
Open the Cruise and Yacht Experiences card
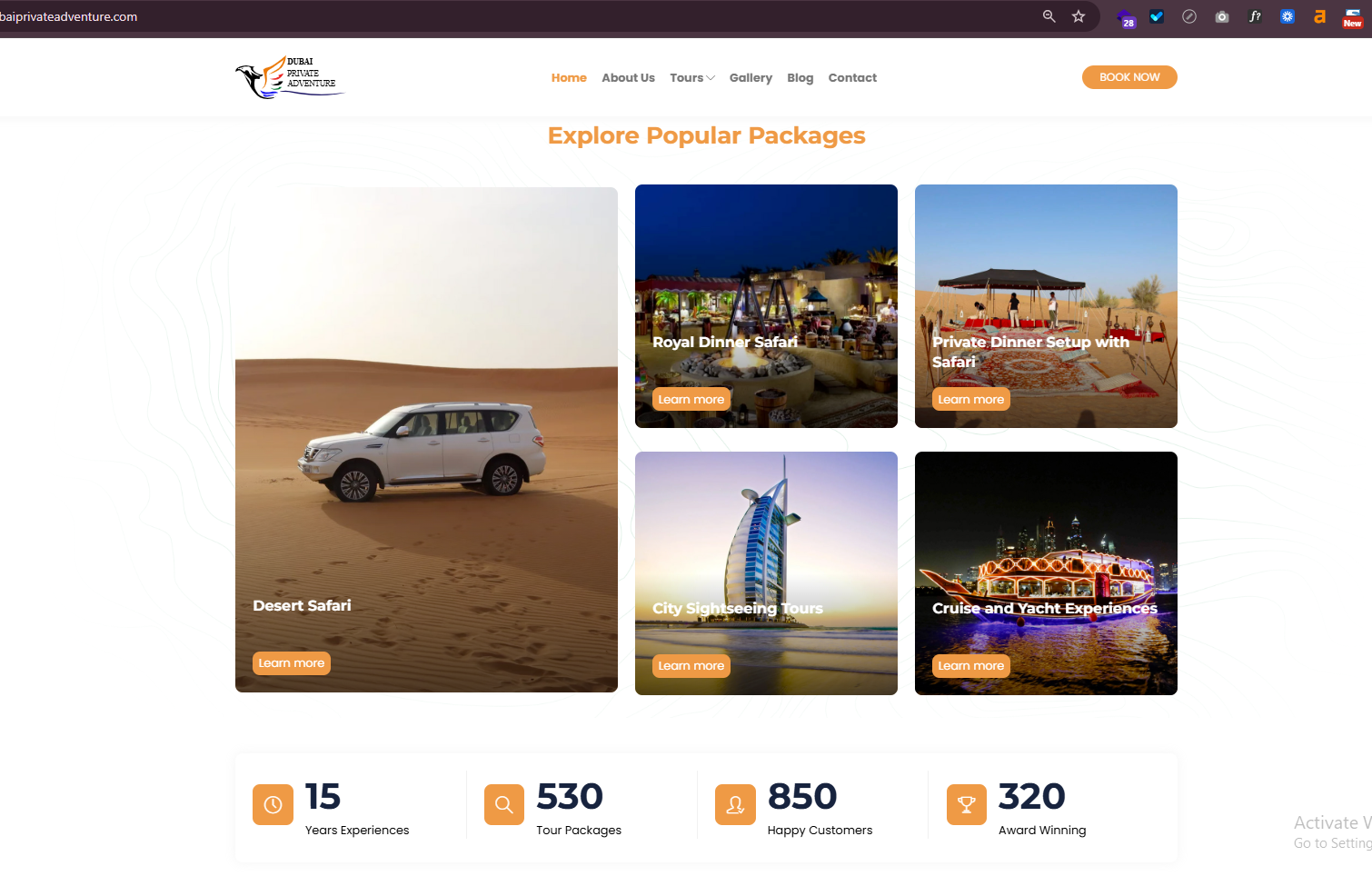1046,573
